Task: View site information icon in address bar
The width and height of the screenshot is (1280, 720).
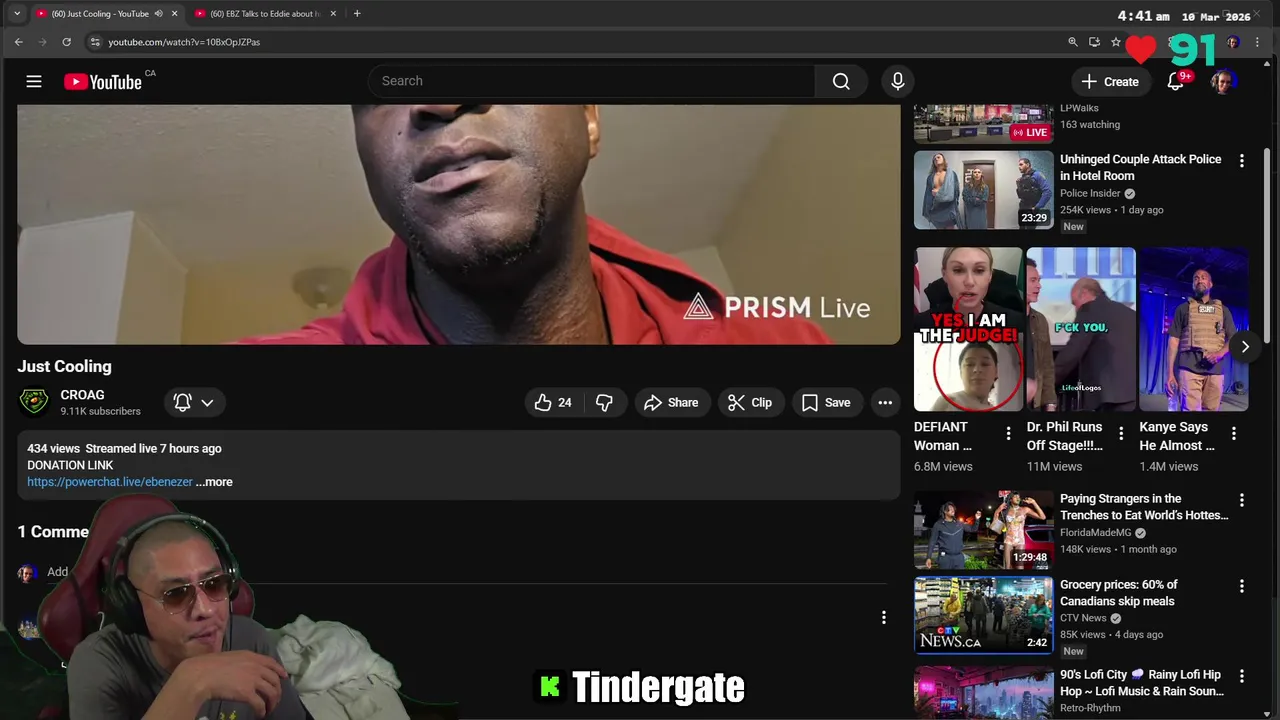Action: [x=95, y=42]
